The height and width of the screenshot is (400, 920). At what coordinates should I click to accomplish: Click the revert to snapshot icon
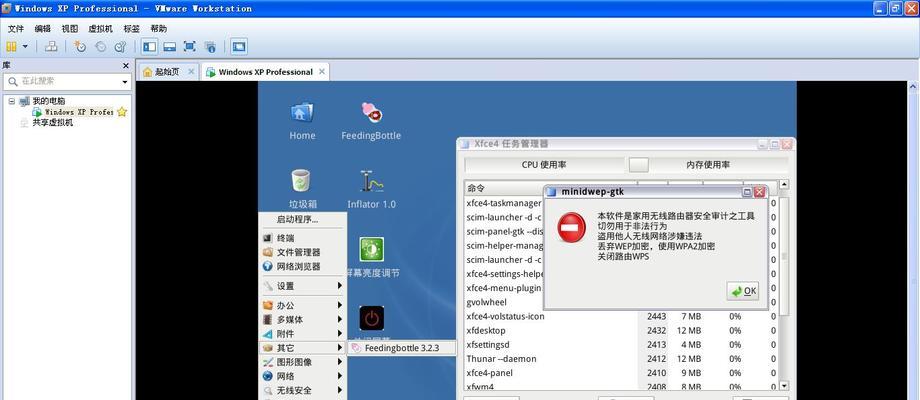point(100,46)
